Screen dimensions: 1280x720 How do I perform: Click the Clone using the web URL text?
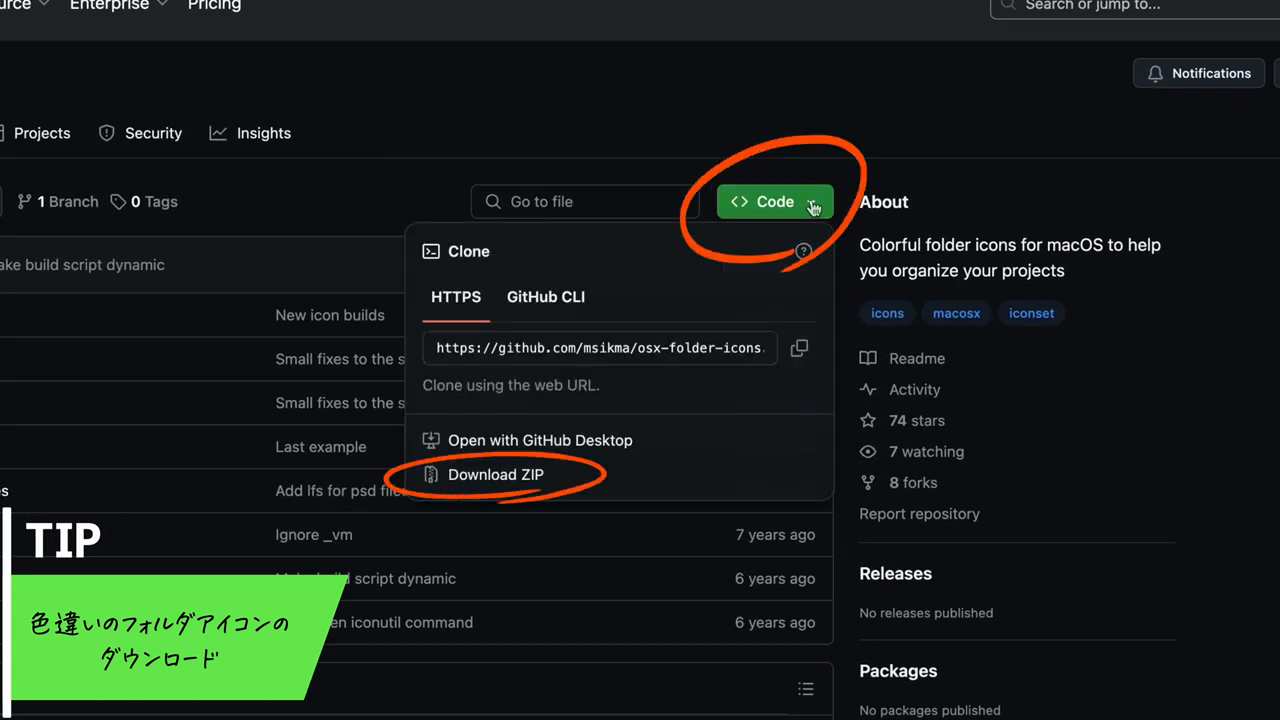click(x=511, y=385)
